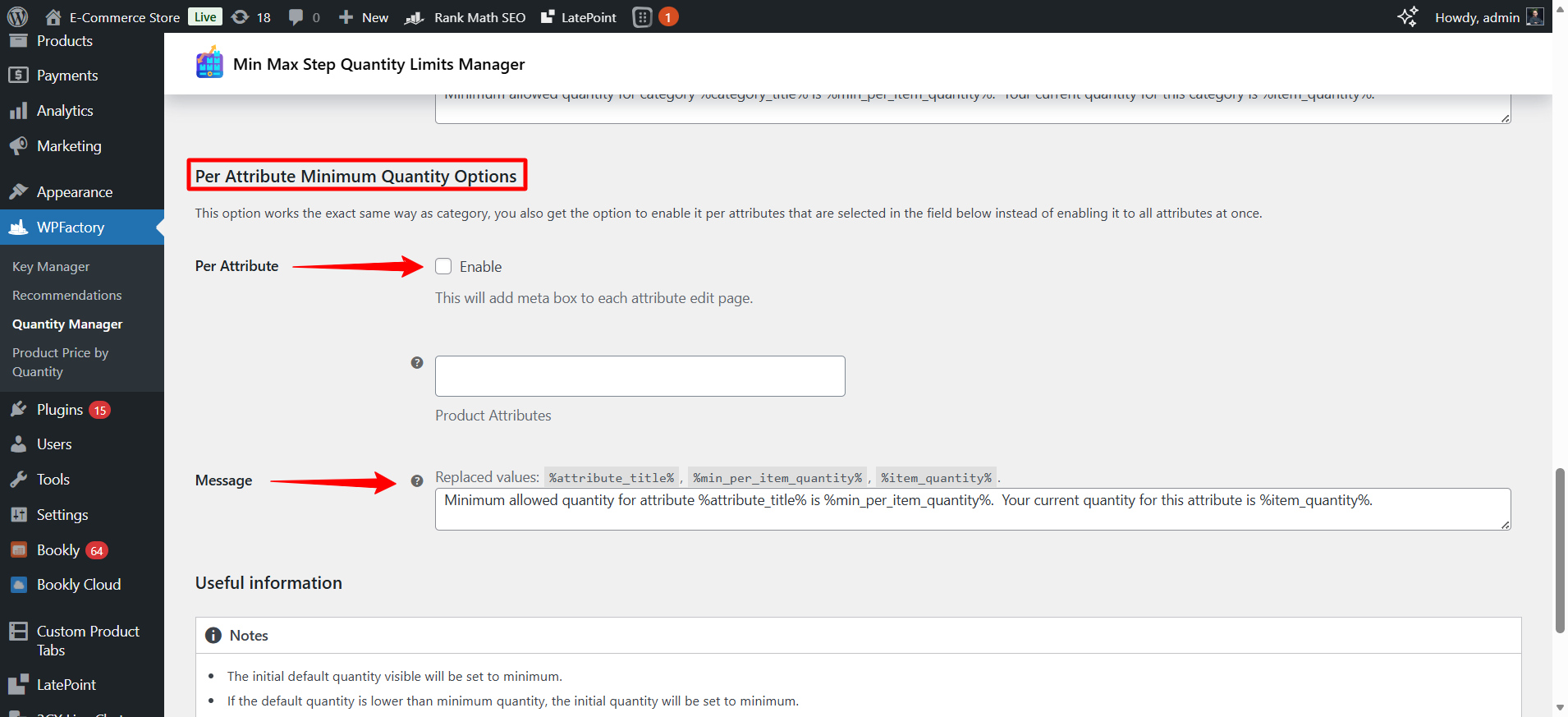Open Recommendations submenu

(66, 296)
